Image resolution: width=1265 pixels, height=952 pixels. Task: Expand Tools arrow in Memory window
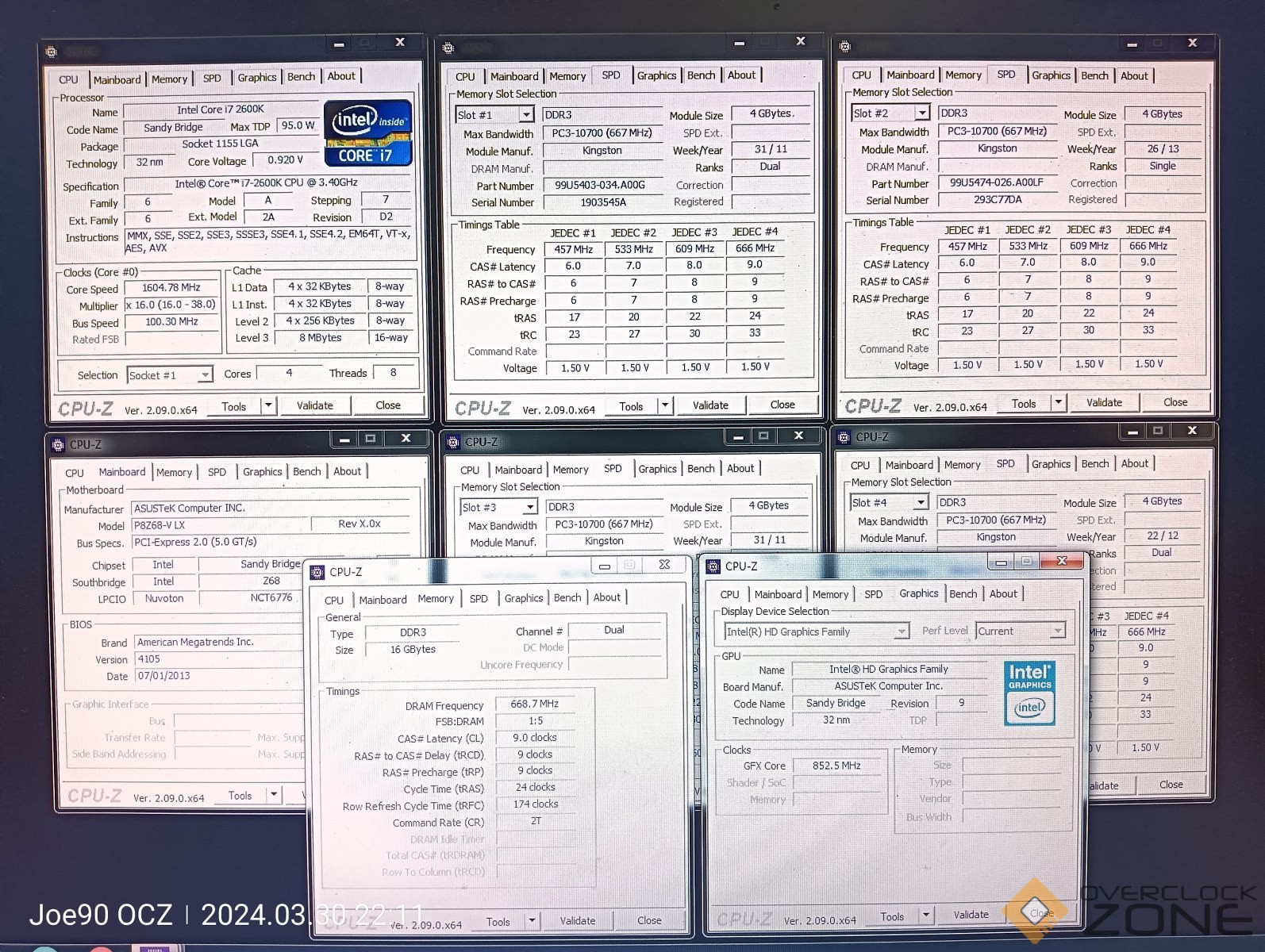pyautogui.click(x=533, y=920)
